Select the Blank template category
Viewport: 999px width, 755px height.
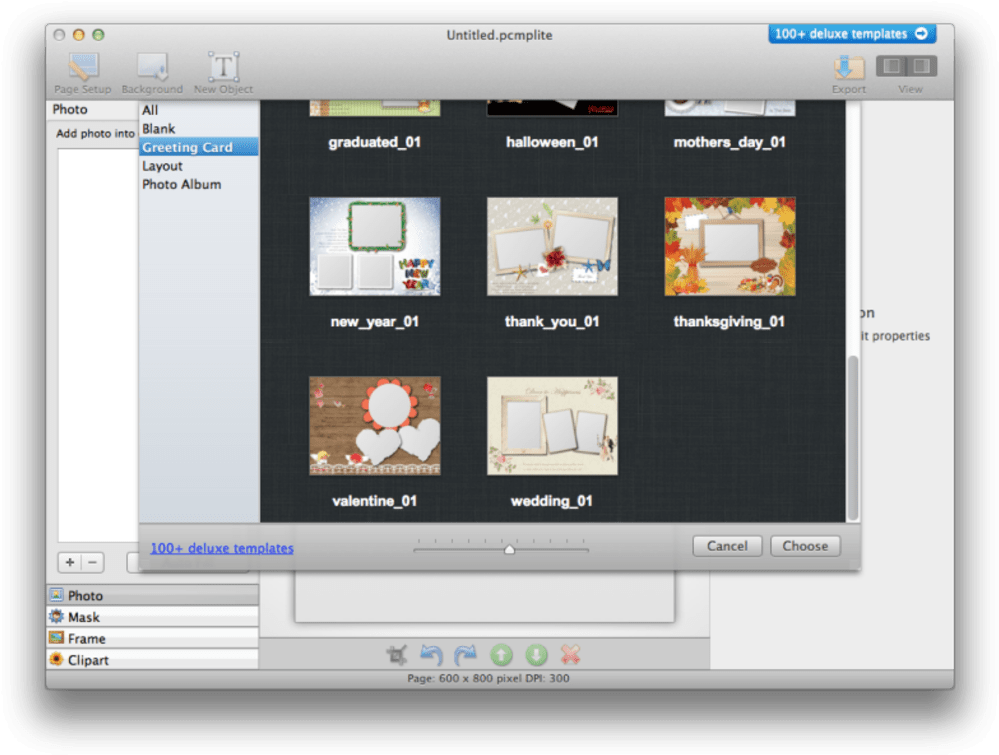point(199,129)
